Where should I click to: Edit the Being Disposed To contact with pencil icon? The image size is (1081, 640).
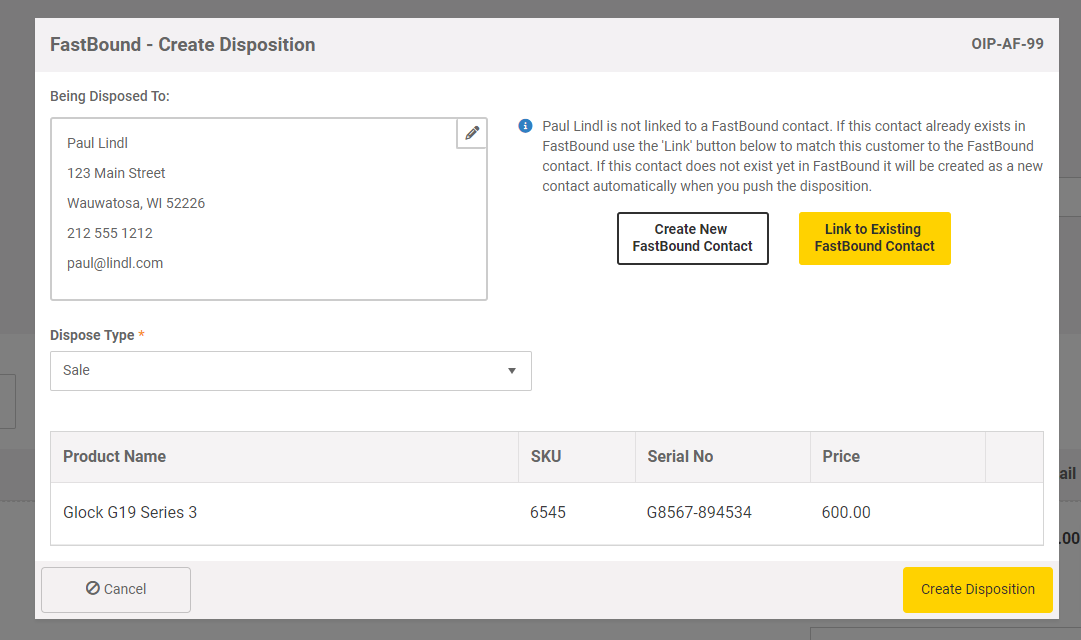pos(472,133)
